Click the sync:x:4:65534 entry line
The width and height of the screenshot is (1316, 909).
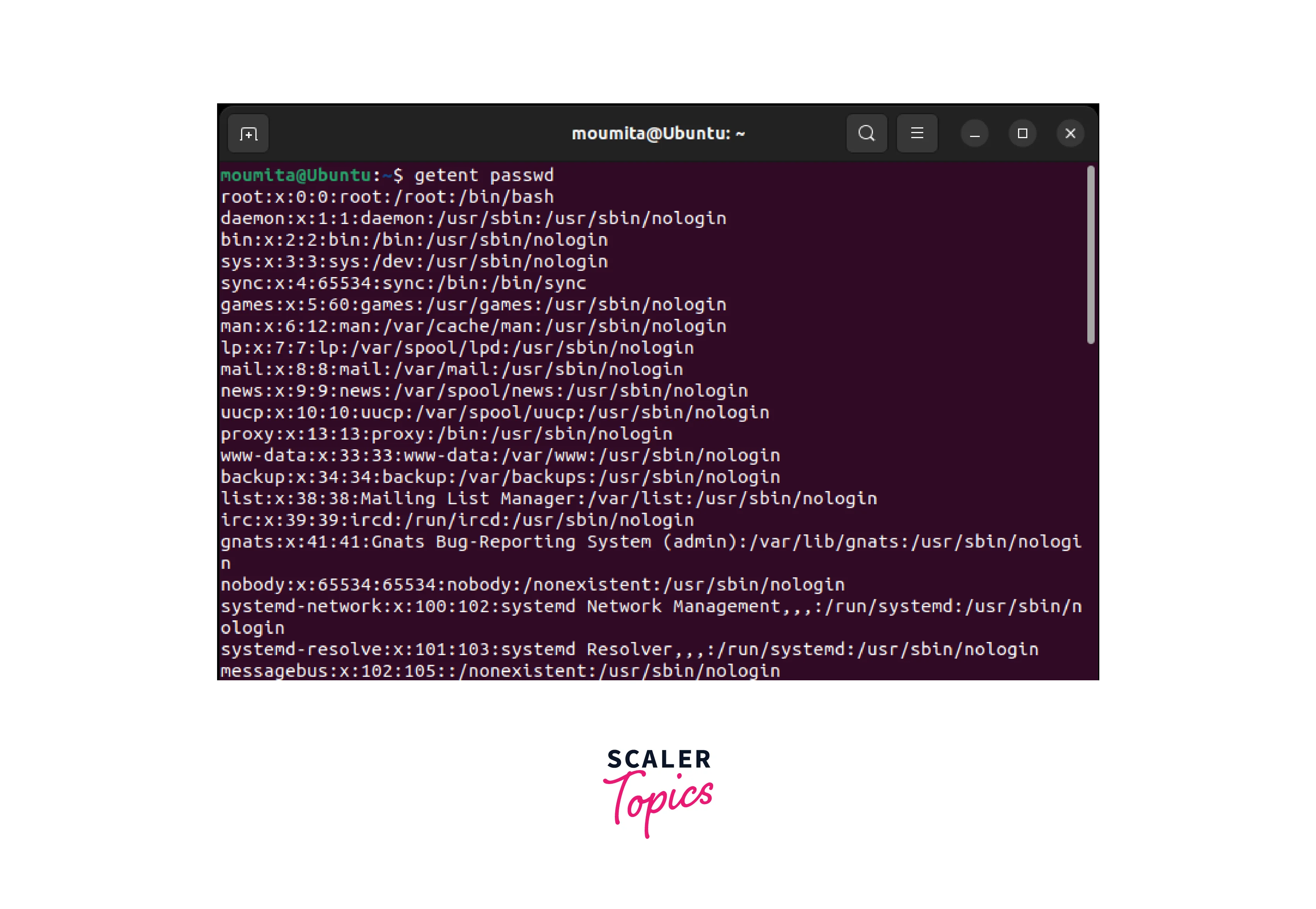click(403, 283)
